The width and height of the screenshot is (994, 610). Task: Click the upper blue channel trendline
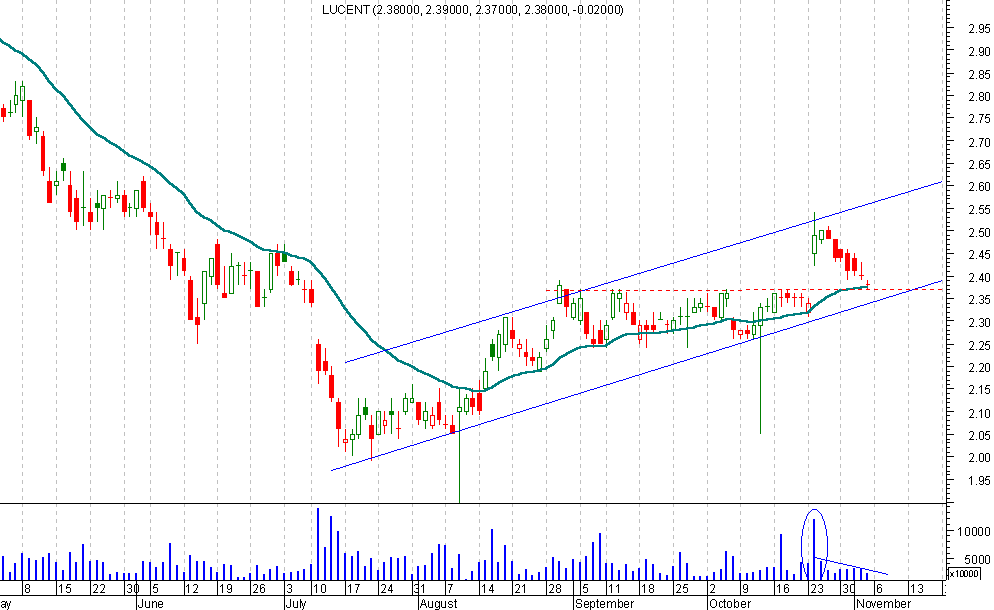coord(643,271)
